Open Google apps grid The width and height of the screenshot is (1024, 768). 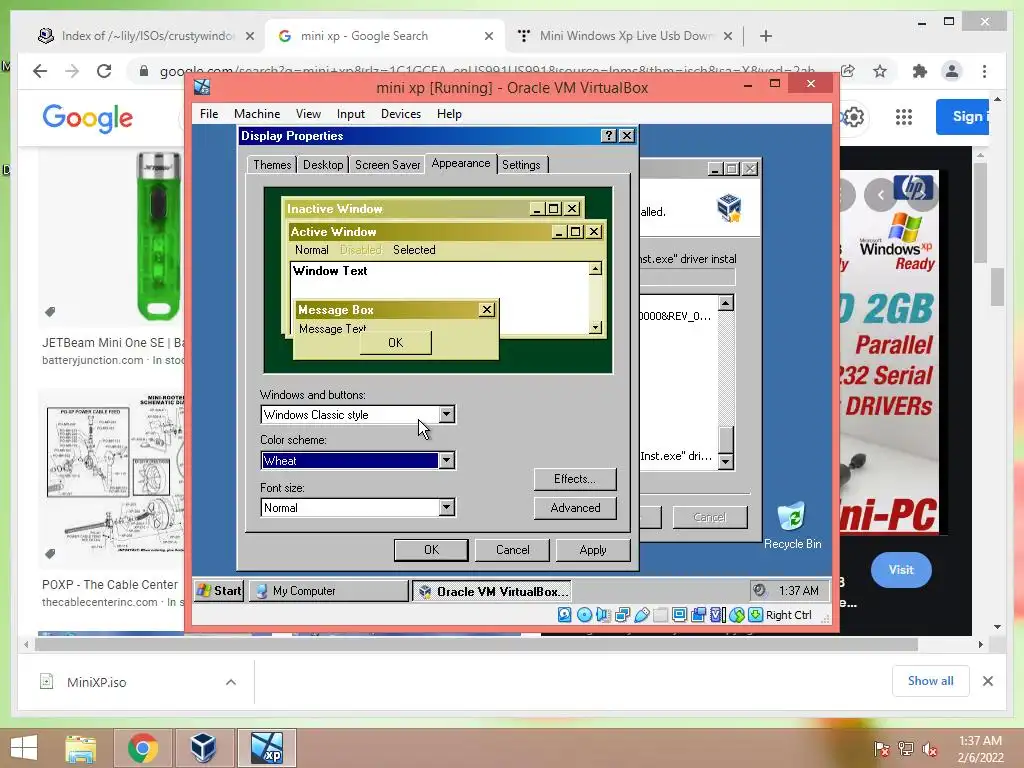[904, 117]
